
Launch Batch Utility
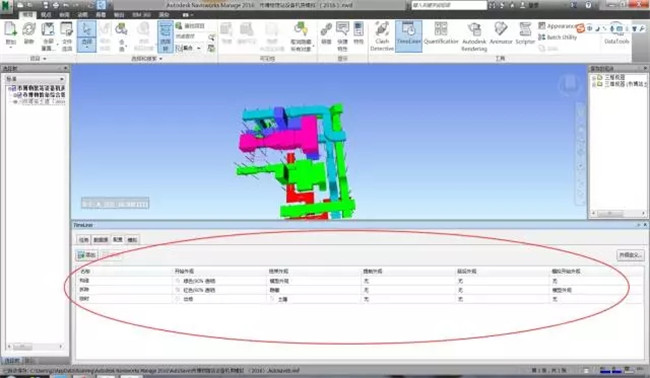click(558, 37)
